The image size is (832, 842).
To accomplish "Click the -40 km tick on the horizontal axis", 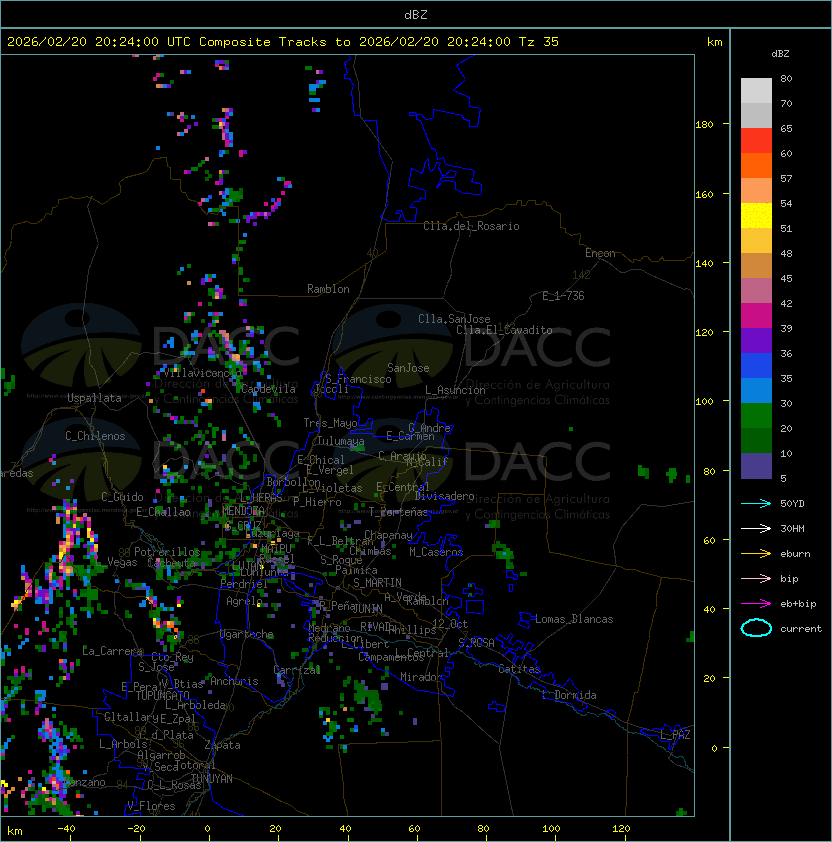I will tap(67, 829).
